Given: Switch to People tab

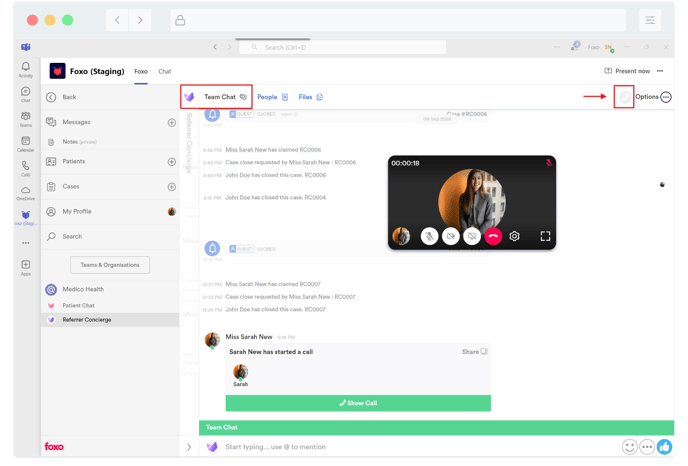Looking at the screenshot, I should click(272, 97).
